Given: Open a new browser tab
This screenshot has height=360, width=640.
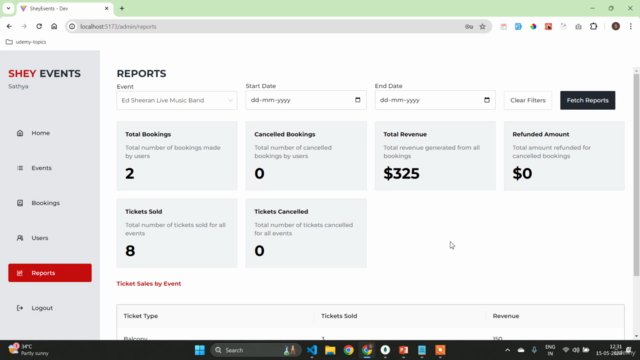Looking at the screenshot, I should 122,8.
